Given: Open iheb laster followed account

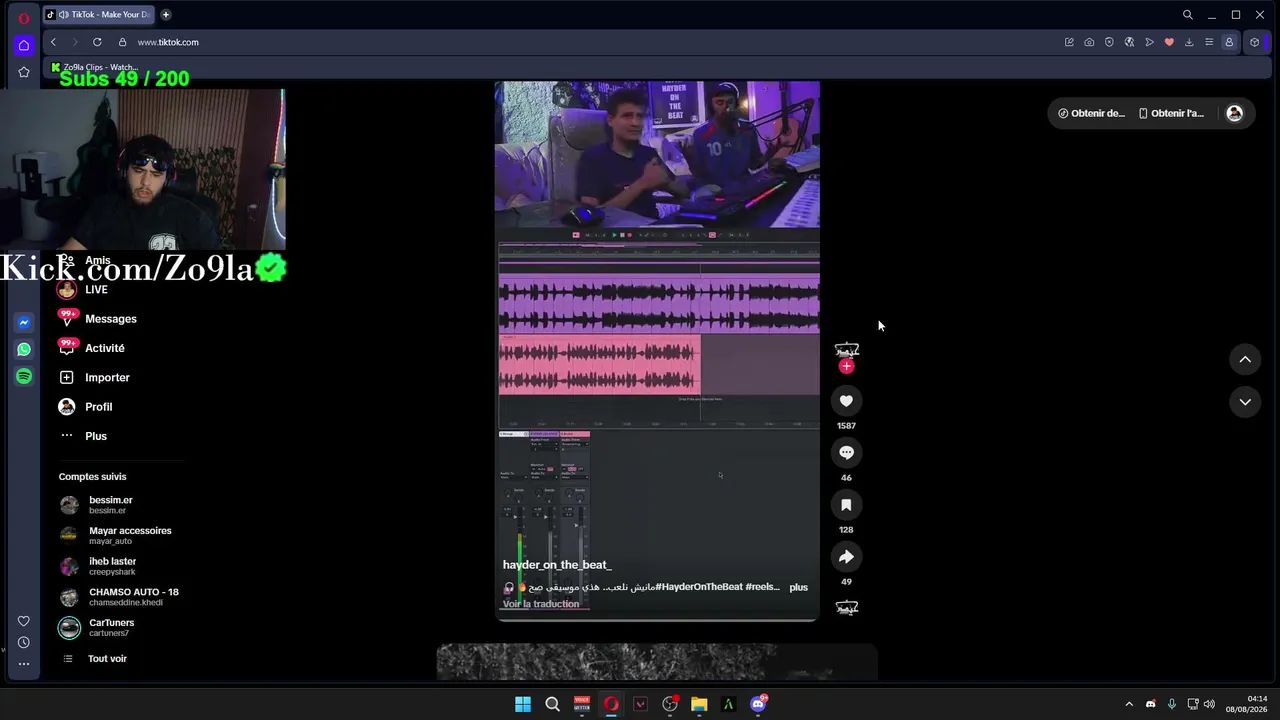Looking at the screenshot, I should tap(98, 566).
